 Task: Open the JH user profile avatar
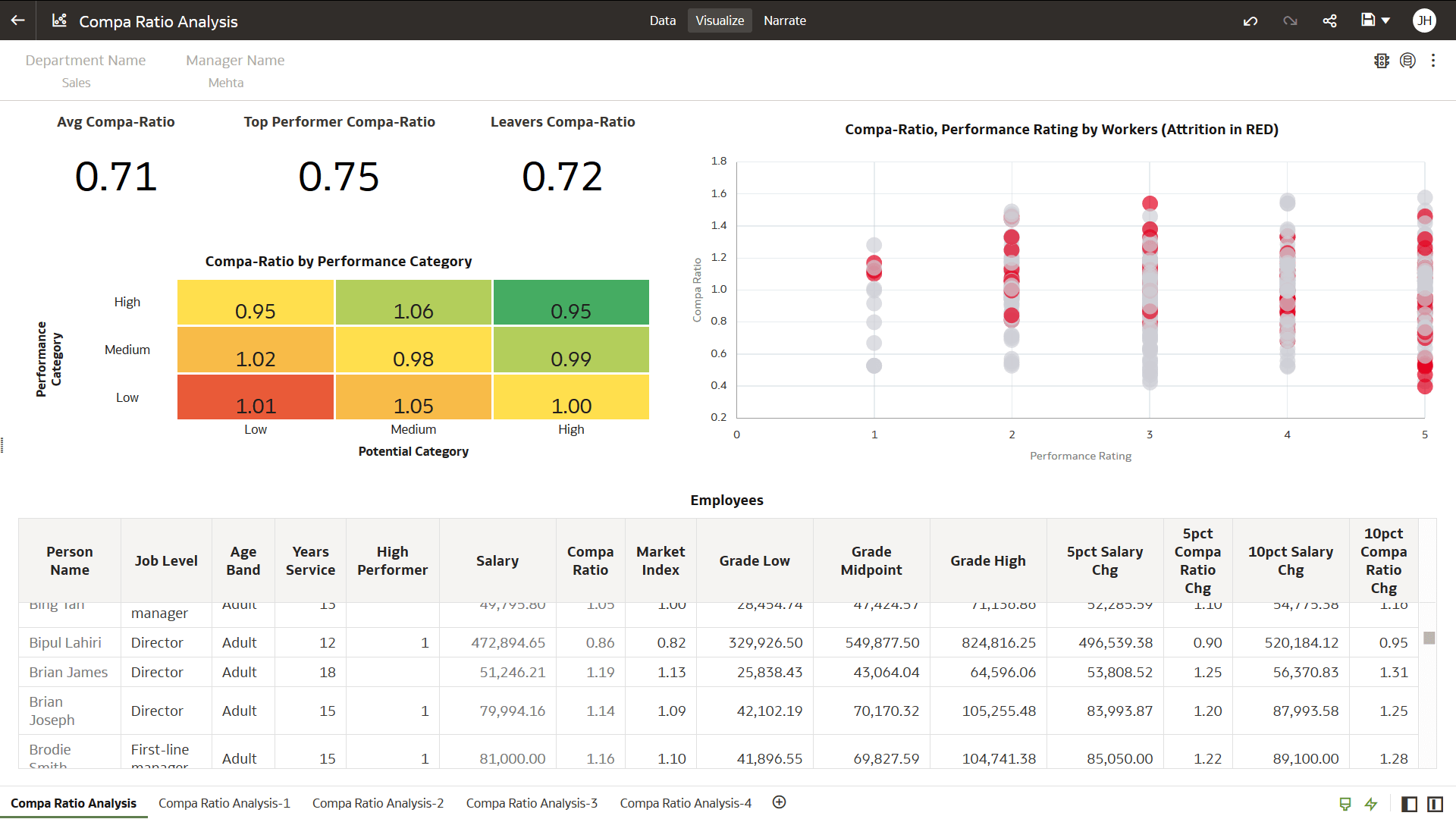click(x=1424, y=20)
